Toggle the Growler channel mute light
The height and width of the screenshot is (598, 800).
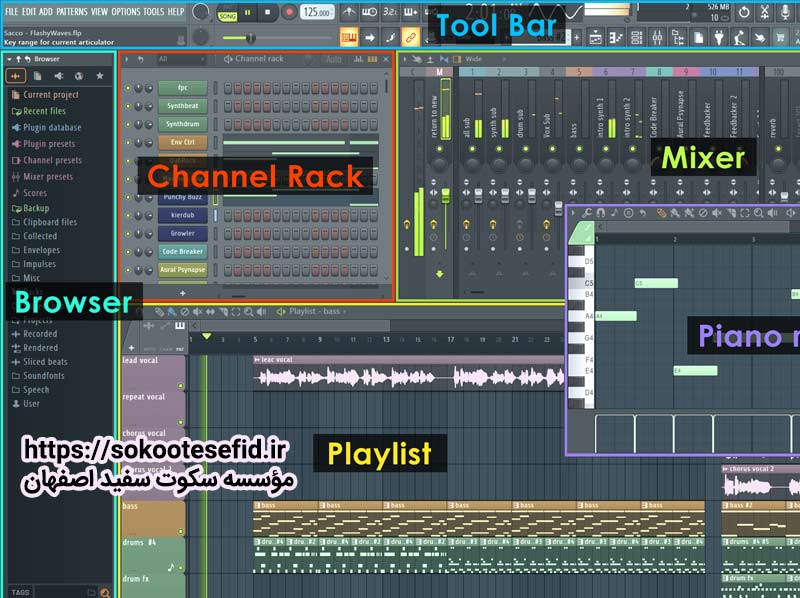128,233
